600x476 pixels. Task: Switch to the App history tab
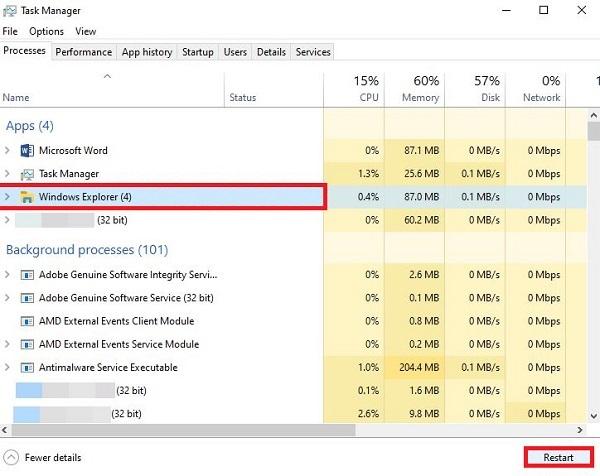tap(147, 52)
